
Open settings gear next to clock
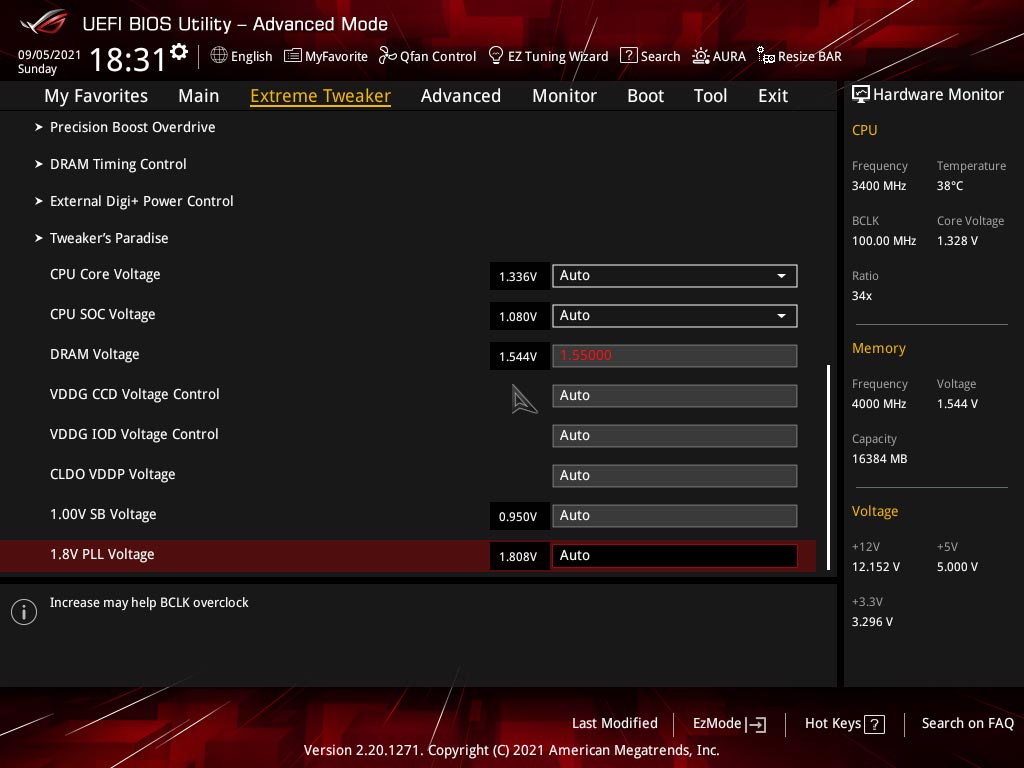[178, 52]
